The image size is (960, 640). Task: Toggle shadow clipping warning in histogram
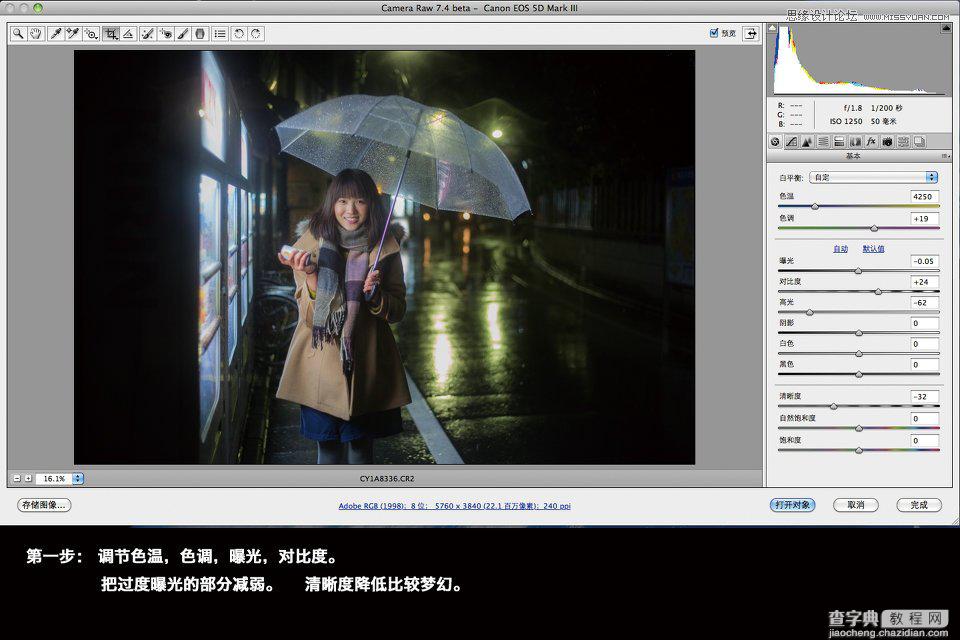pyautogui.click(x=773, y=28)
